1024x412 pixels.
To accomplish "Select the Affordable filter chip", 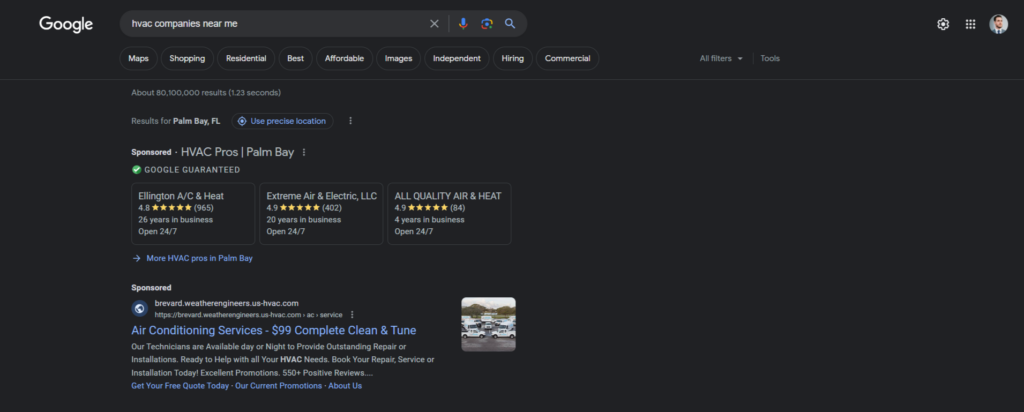I will click(345, 58).
